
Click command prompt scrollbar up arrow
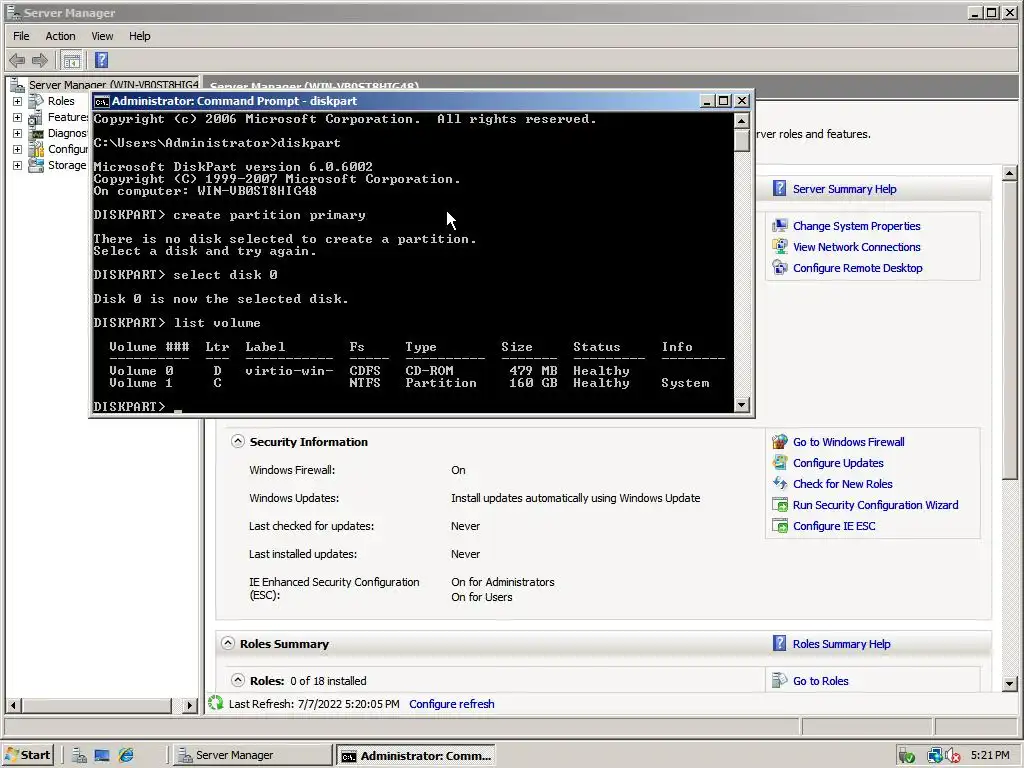click(x=741, y=121)
